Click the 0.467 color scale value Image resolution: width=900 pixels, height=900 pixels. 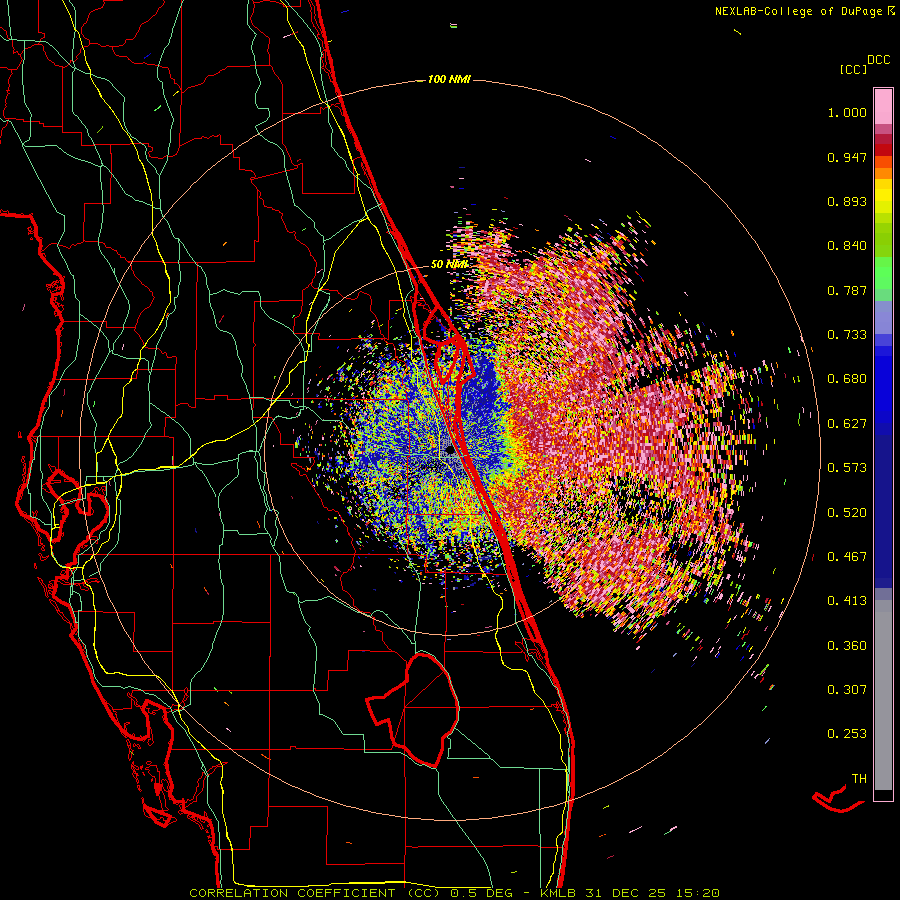[x=847, y=557]
